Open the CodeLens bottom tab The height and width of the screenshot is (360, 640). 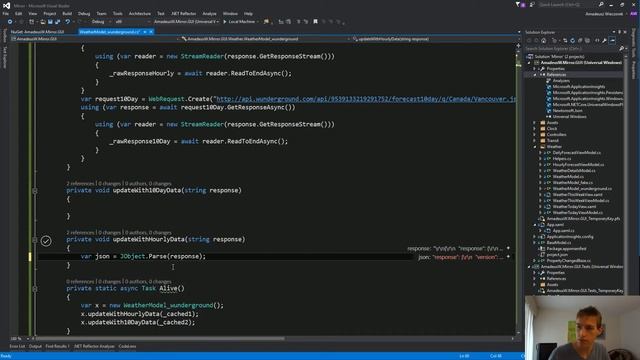point(127,347)
